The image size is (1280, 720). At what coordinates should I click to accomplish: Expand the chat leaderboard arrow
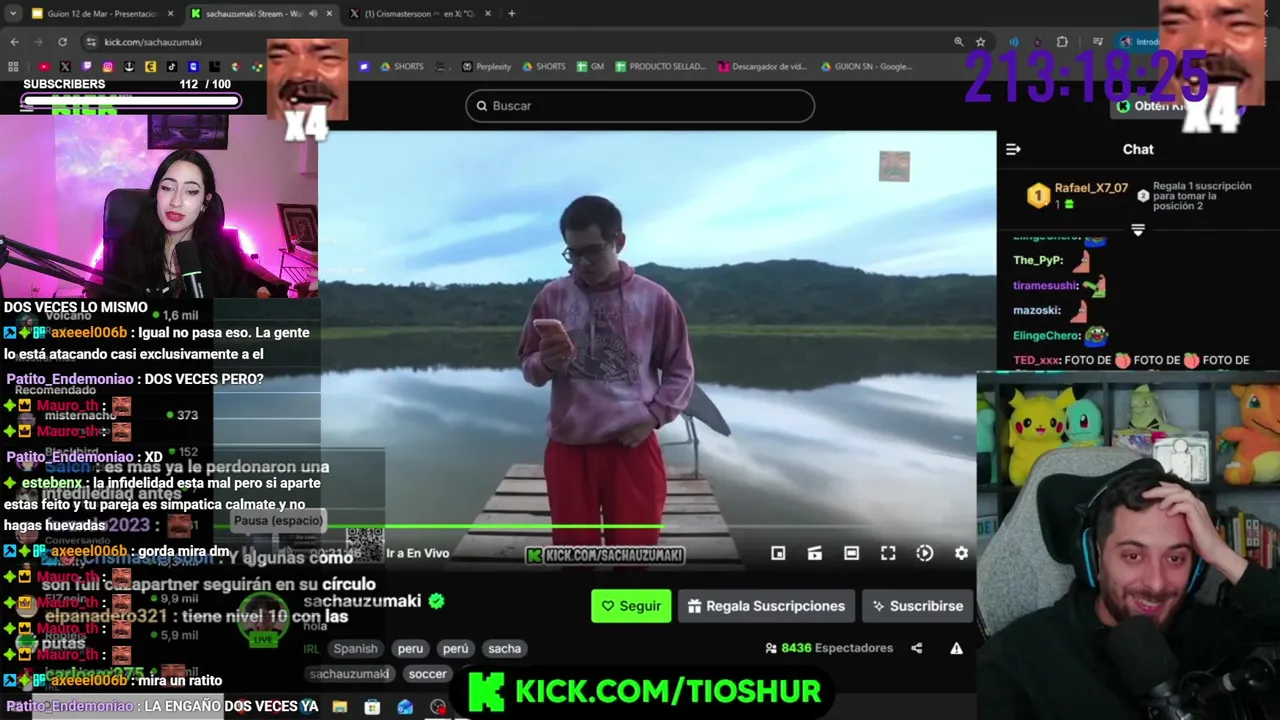[x=1138, y=230]
